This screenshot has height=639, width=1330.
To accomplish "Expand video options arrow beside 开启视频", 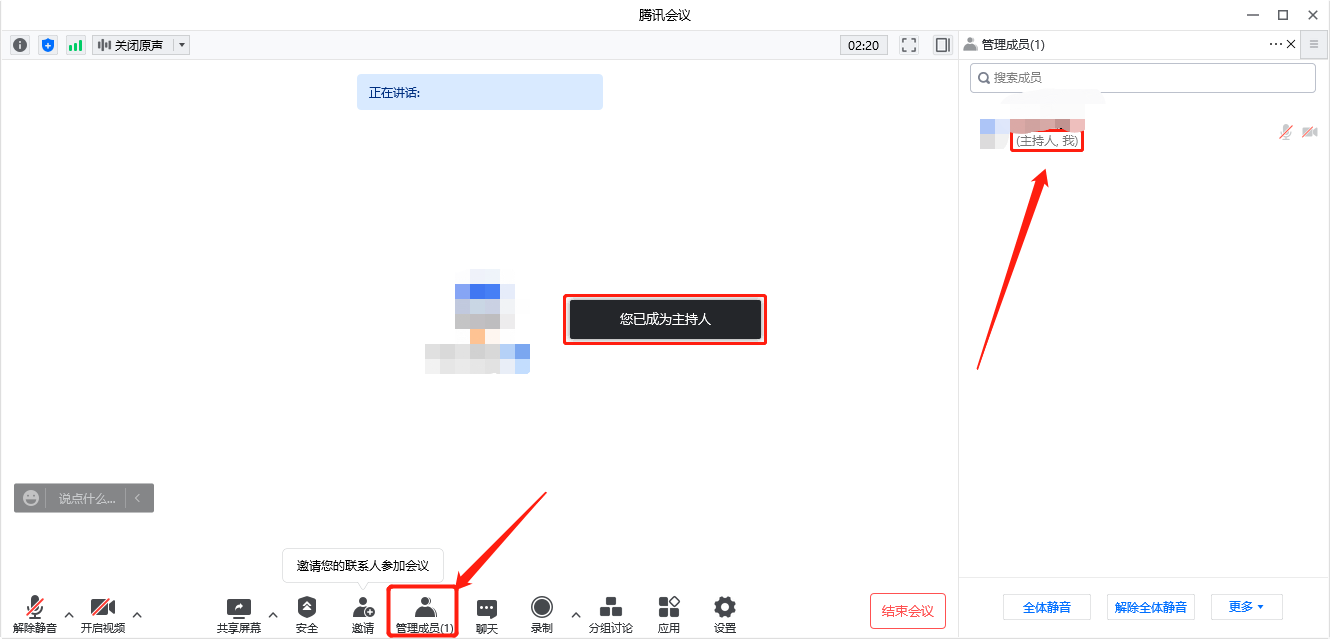I will click(137, 614).
